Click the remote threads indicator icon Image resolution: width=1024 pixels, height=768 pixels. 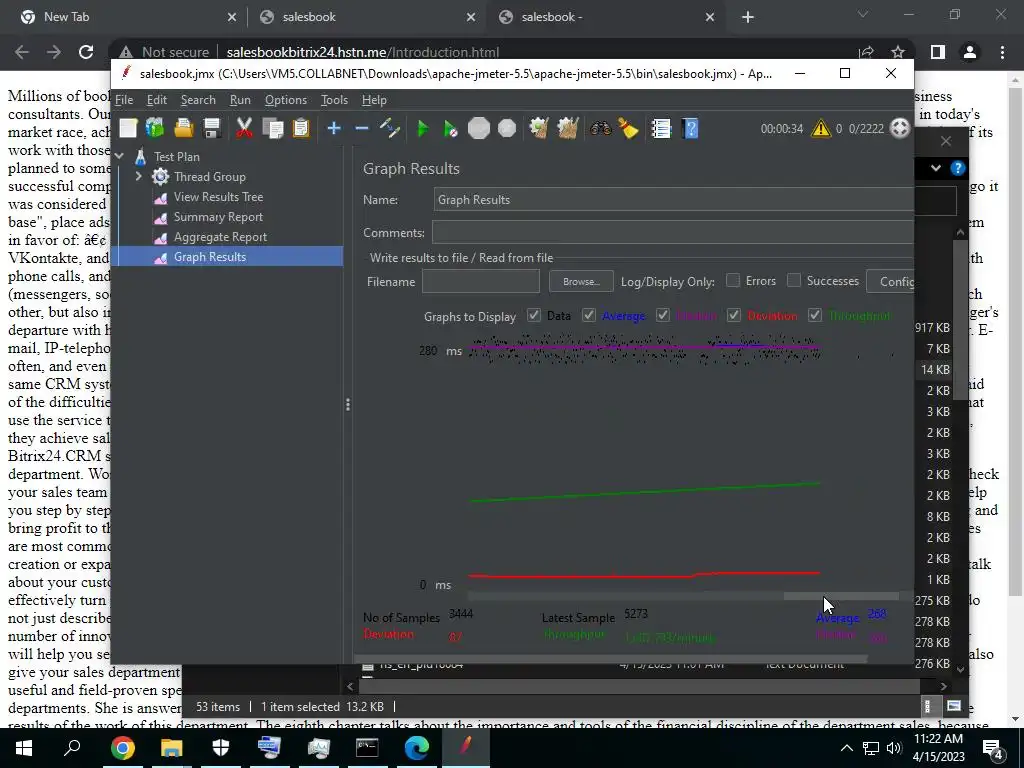pos(900,128)
